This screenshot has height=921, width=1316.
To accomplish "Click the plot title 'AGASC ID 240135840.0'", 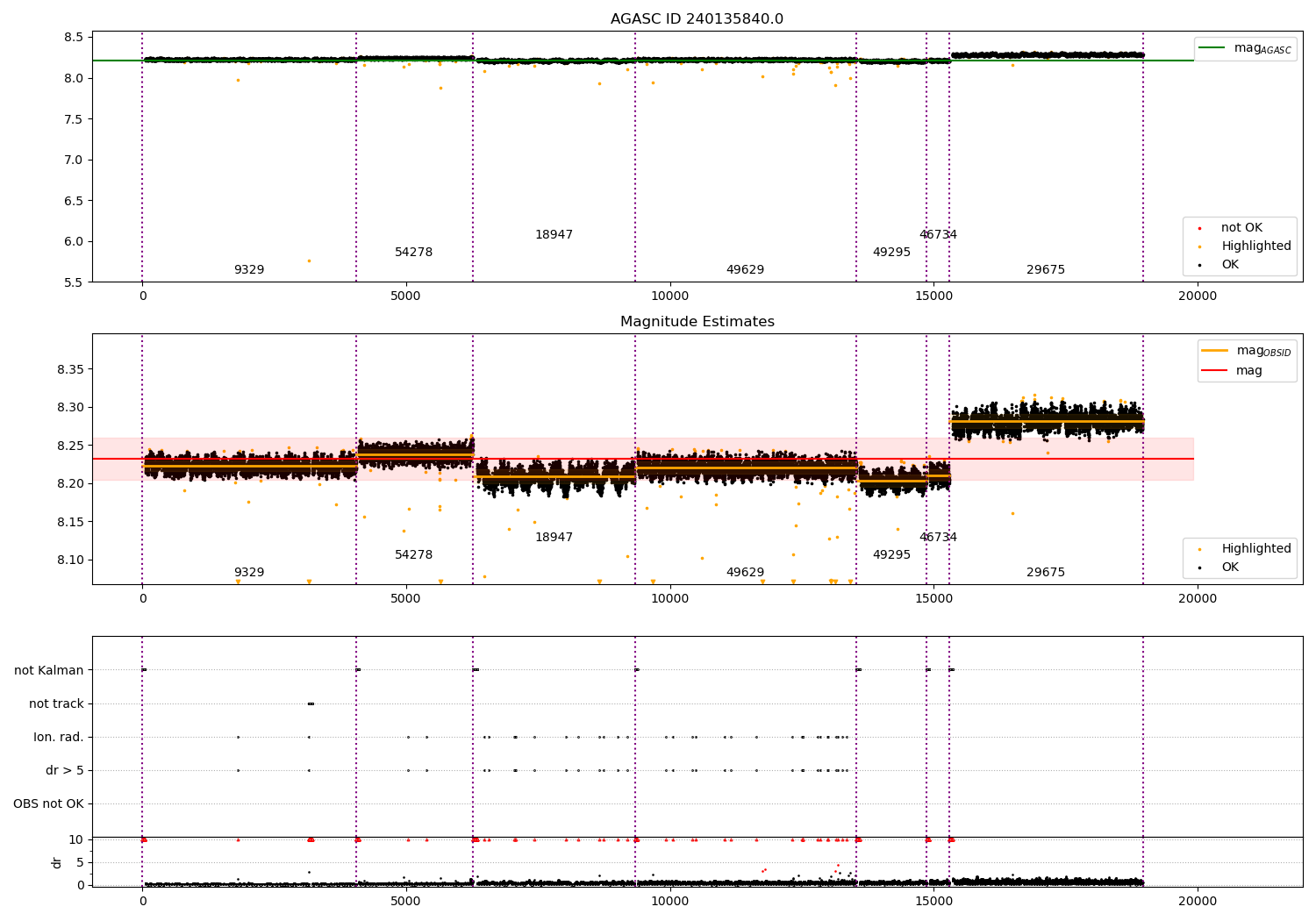I will tap(697, 19).
